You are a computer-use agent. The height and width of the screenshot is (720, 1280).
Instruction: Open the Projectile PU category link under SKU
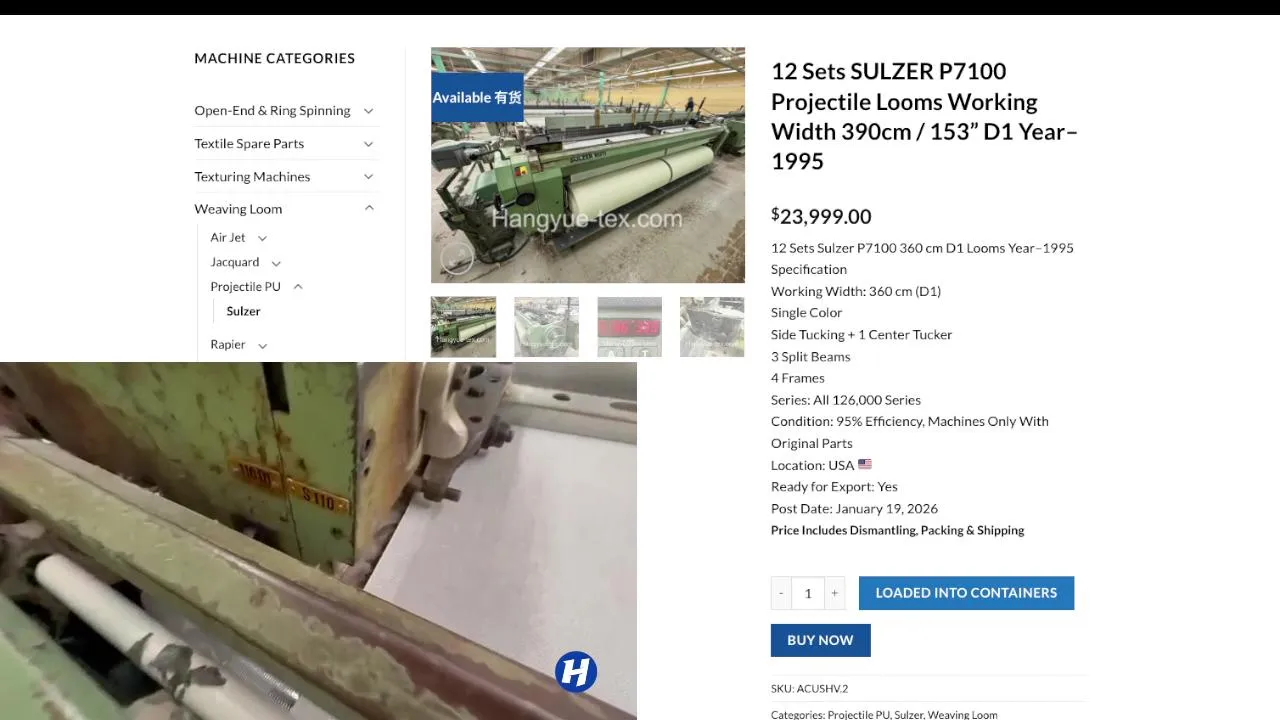[858, 715]
